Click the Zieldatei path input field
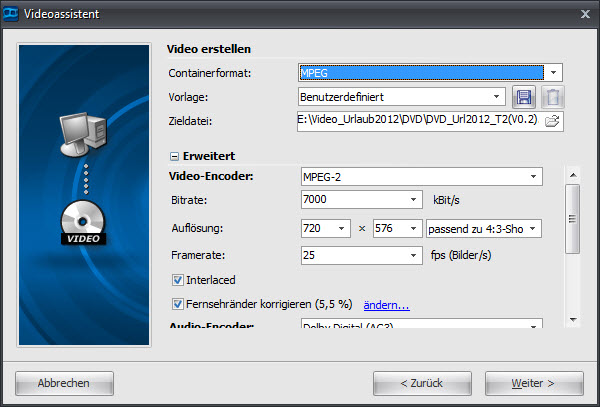The width and height of the screenshot is (600, 407). click(420, 121)
